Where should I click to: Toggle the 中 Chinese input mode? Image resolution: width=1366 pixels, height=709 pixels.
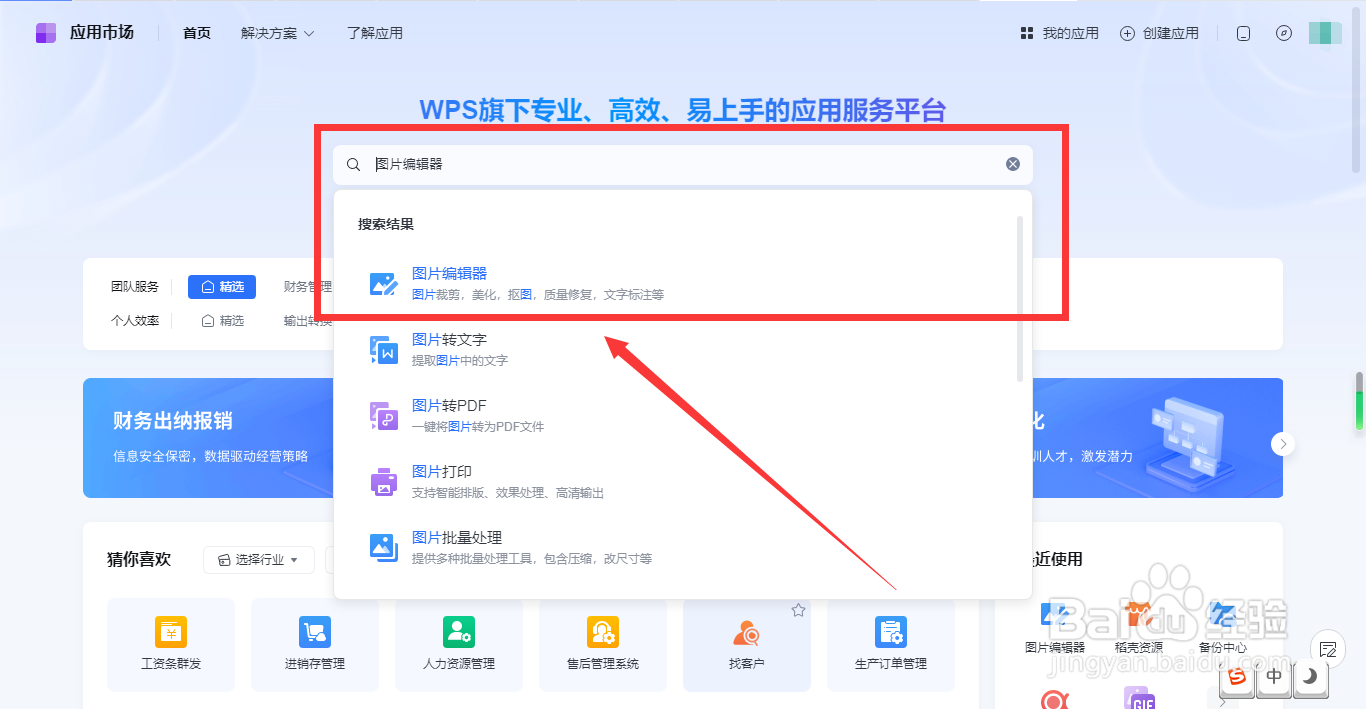point(1274,677)
